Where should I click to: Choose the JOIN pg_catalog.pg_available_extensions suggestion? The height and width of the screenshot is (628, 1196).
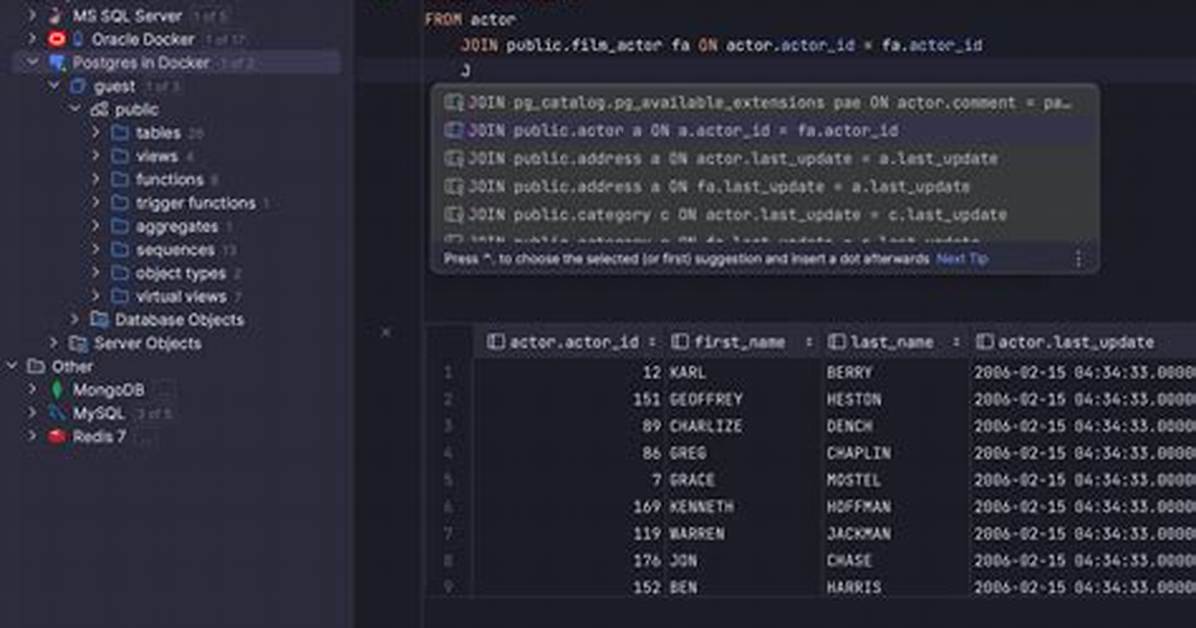[x=764, y=102]
